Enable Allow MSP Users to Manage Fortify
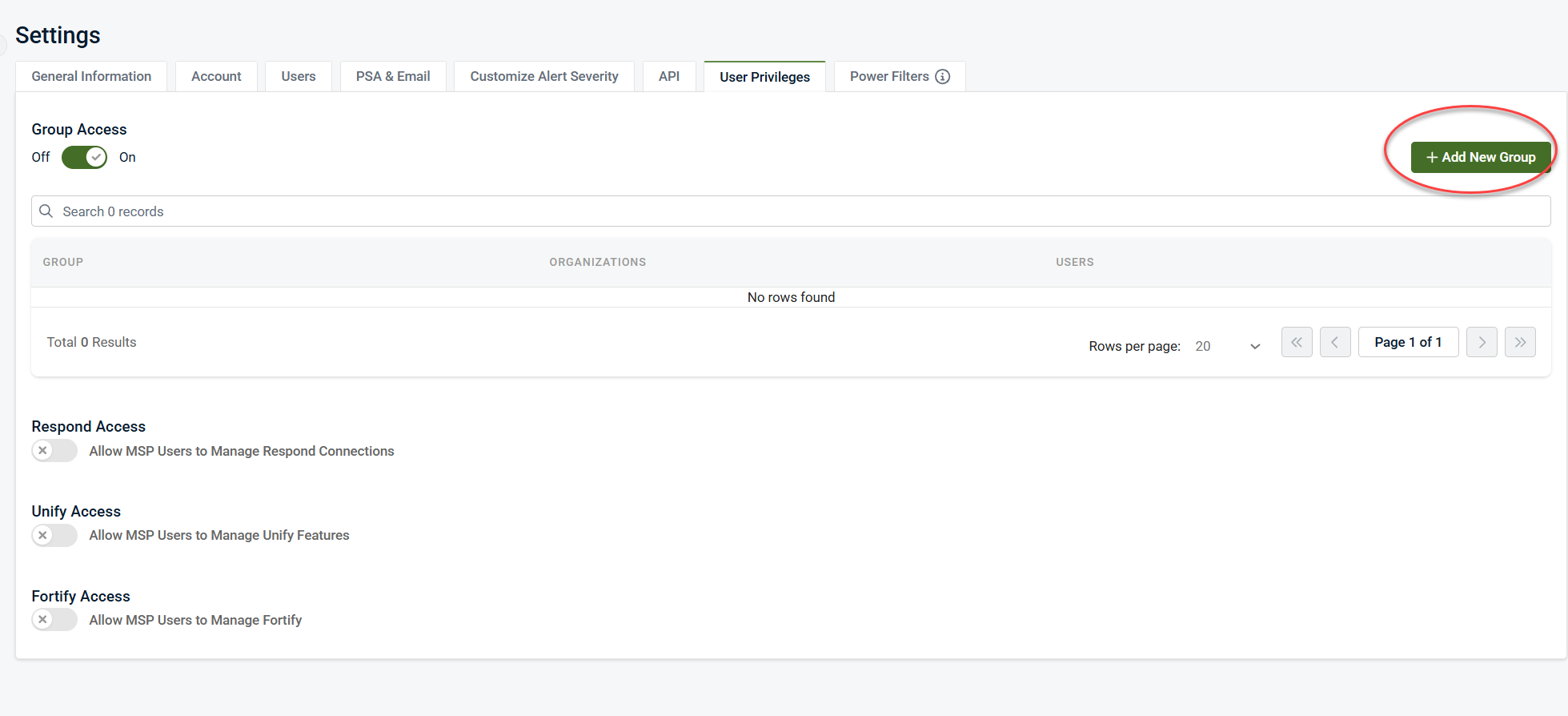This screenshot has width=1568, height=716. (54, 620)
